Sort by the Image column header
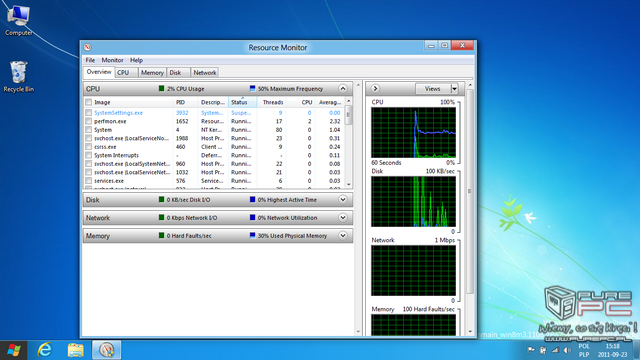 pyautogui.click(x=133, y=102)
